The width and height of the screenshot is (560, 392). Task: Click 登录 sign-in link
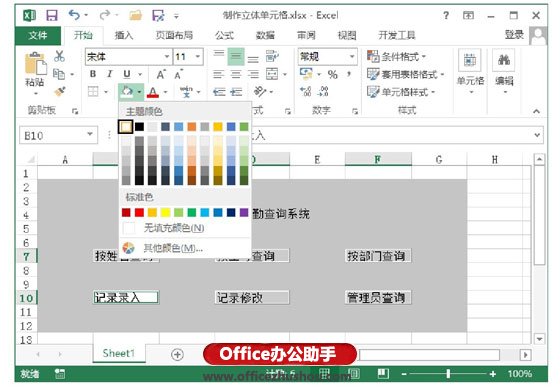coord(514,35)
